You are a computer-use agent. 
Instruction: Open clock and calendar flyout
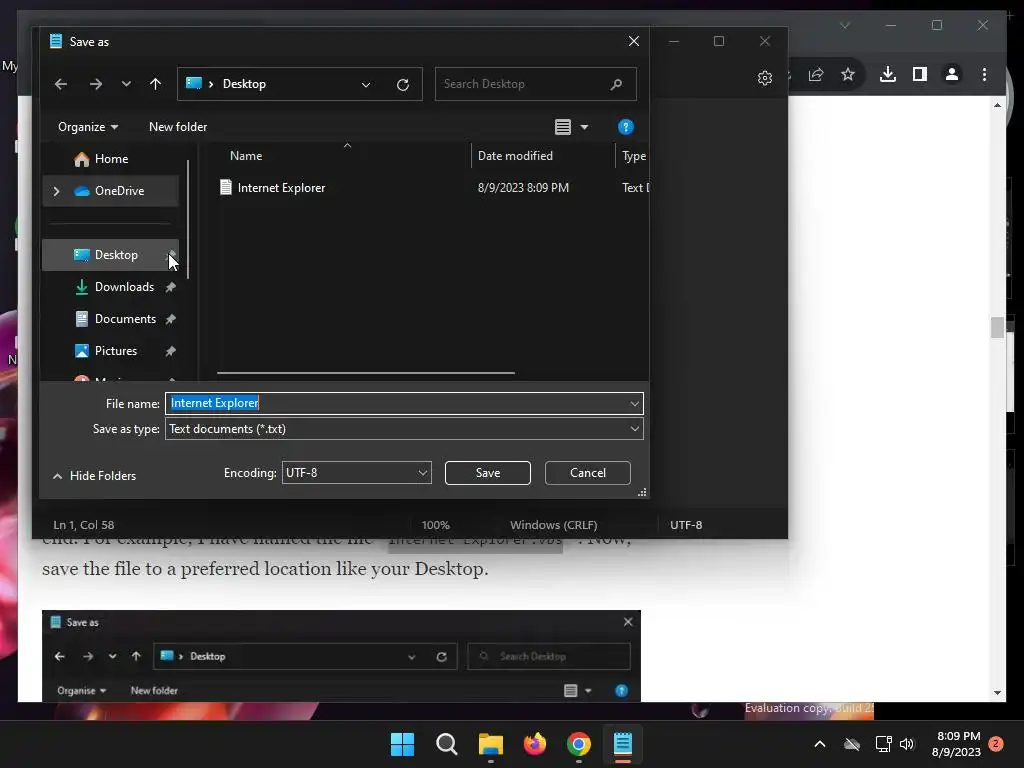(x=957, y=744)
